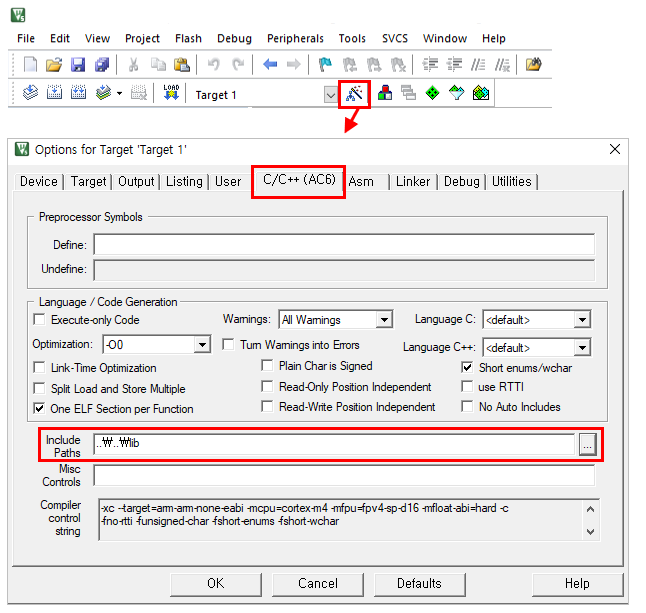Click the green diamond Pack Installer icon
Screen dimensions: 646x613
click(432, 94)
